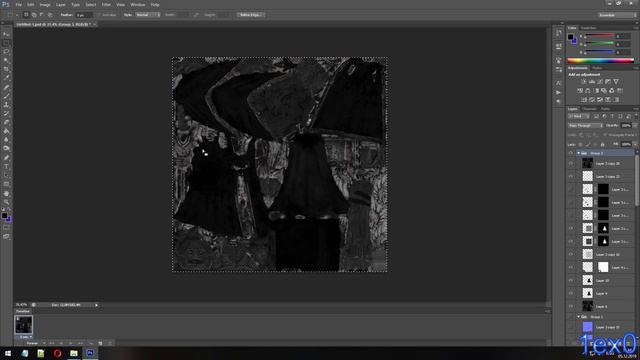
Task: Play the timeline animation
Action: 71,343
